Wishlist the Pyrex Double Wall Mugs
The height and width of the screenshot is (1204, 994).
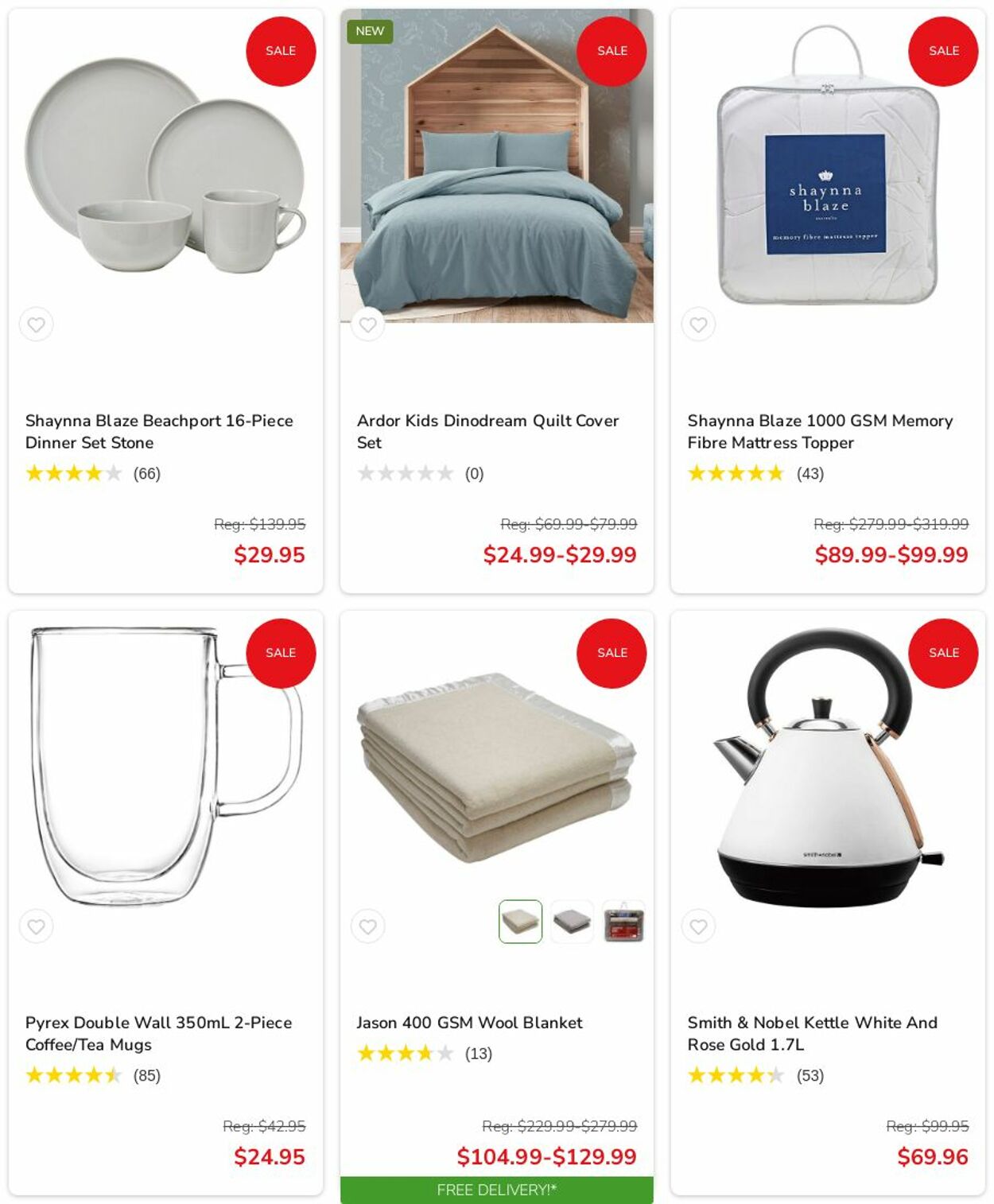click(x=37, y=926)
